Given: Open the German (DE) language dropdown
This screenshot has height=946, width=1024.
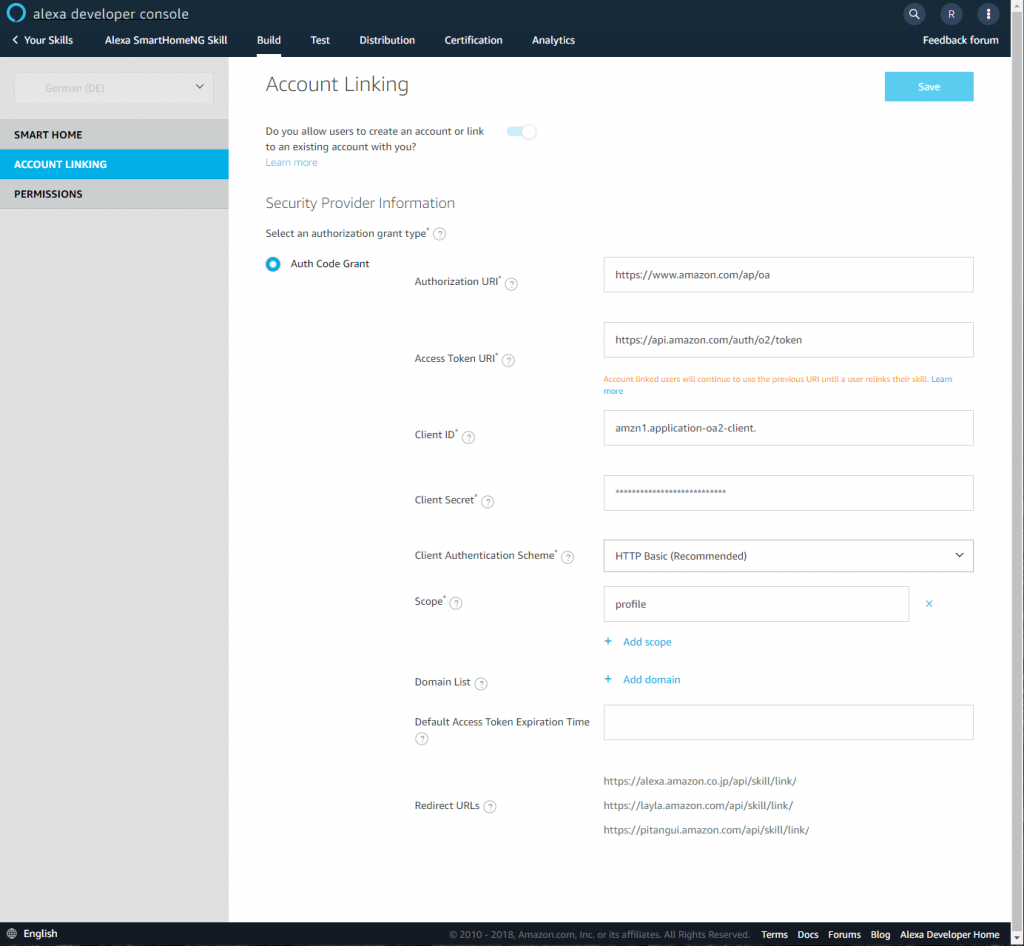Looking at the screenshot, I should click(x=113, y=88).
